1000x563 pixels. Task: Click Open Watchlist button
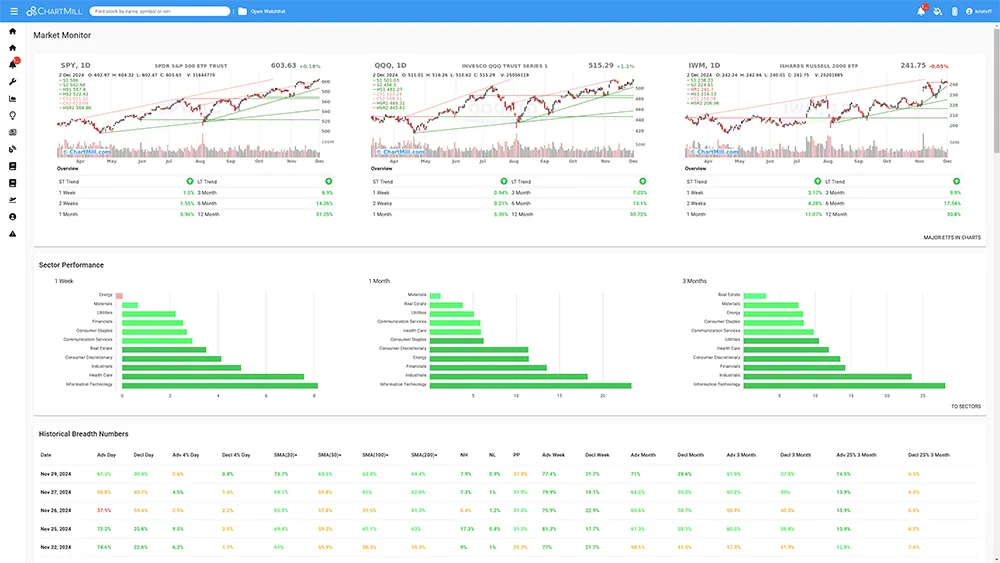tap(268, 11)
